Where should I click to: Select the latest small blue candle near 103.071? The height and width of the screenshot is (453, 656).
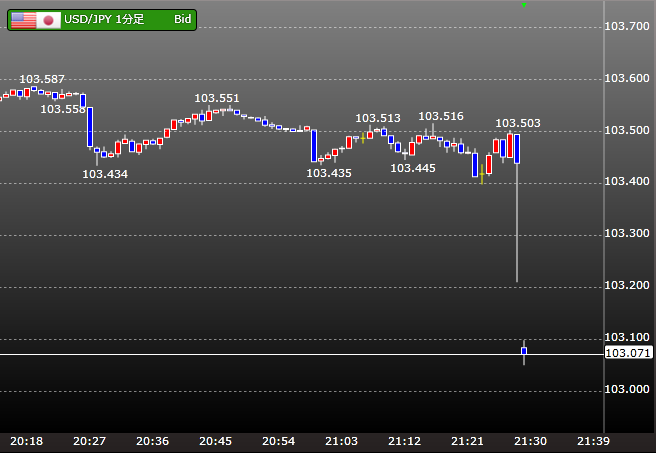point(524,351)
